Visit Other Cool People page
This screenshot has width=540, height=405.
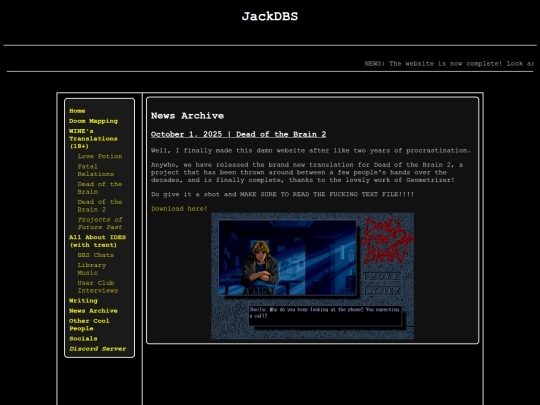pos(89,325)
